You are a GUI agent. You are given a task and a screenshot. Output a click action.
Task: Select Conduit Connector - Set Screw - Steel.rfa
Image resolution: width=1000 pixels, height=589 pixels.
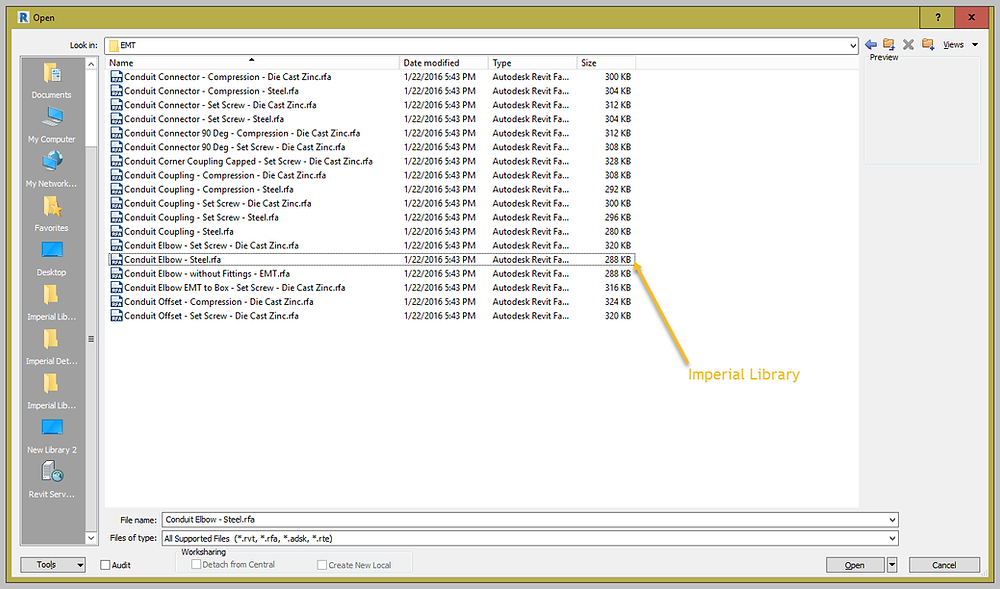point(204,119)
